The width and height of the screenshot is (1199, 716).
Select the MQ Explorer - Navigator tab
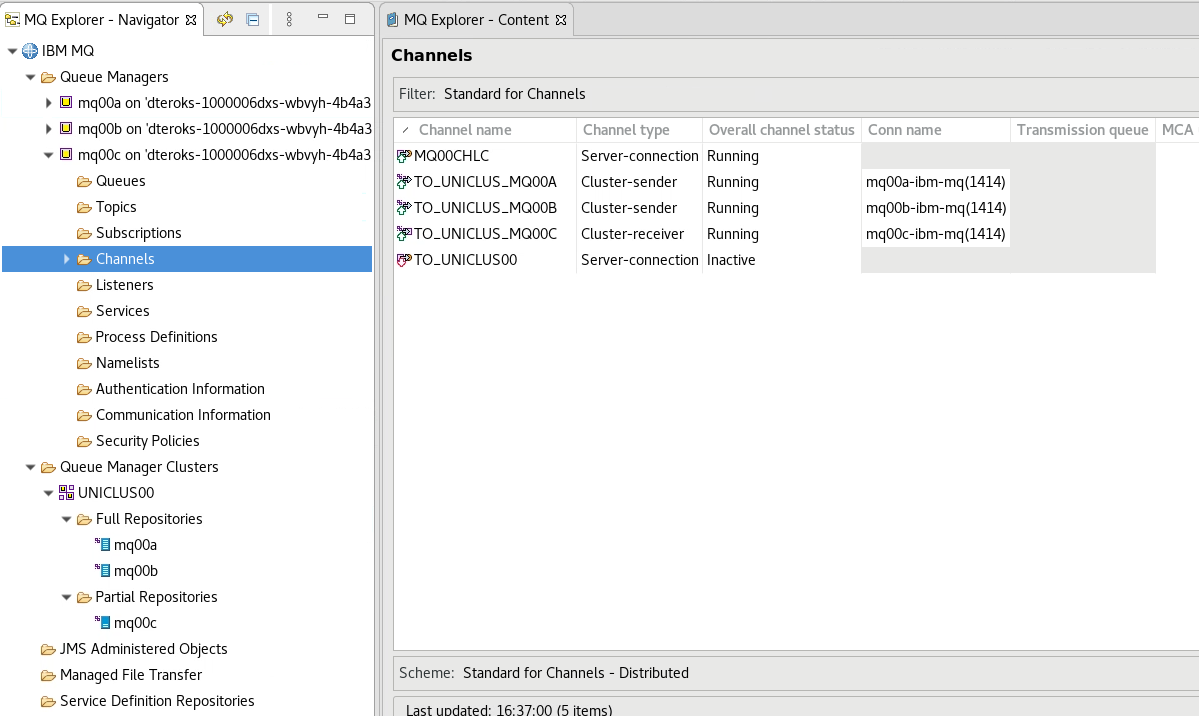(100, 20)
